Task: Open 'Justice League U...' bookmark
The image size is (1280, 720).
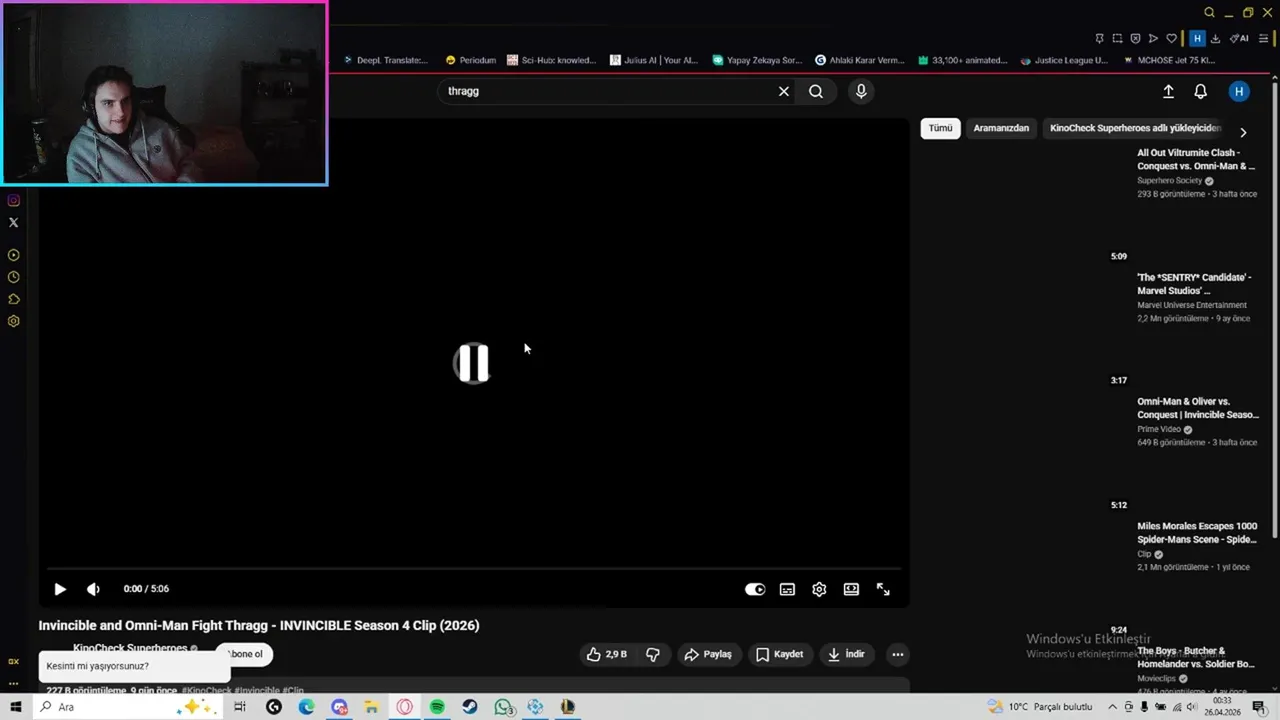Action: point(1064,60)
